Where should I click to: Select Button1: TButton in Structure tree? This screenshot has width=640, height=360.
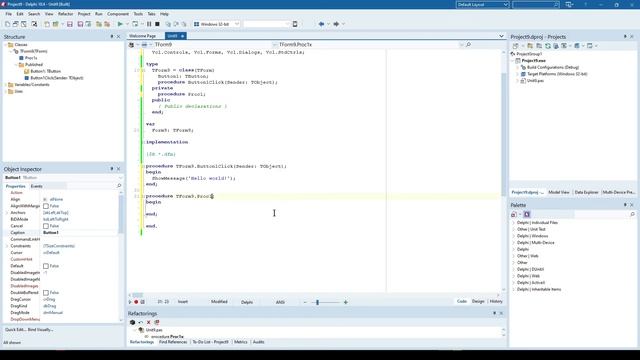(x=45, y=71)
